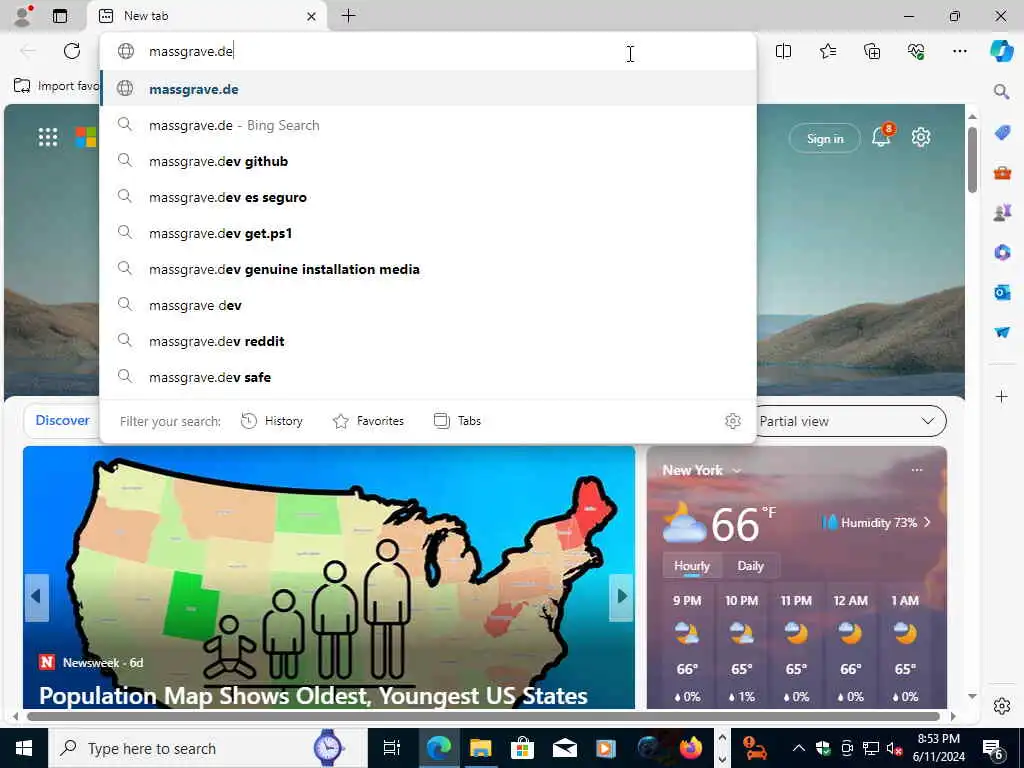Open Humidity 73% details
Screen dimensions: 1024x768
(876, 522)
